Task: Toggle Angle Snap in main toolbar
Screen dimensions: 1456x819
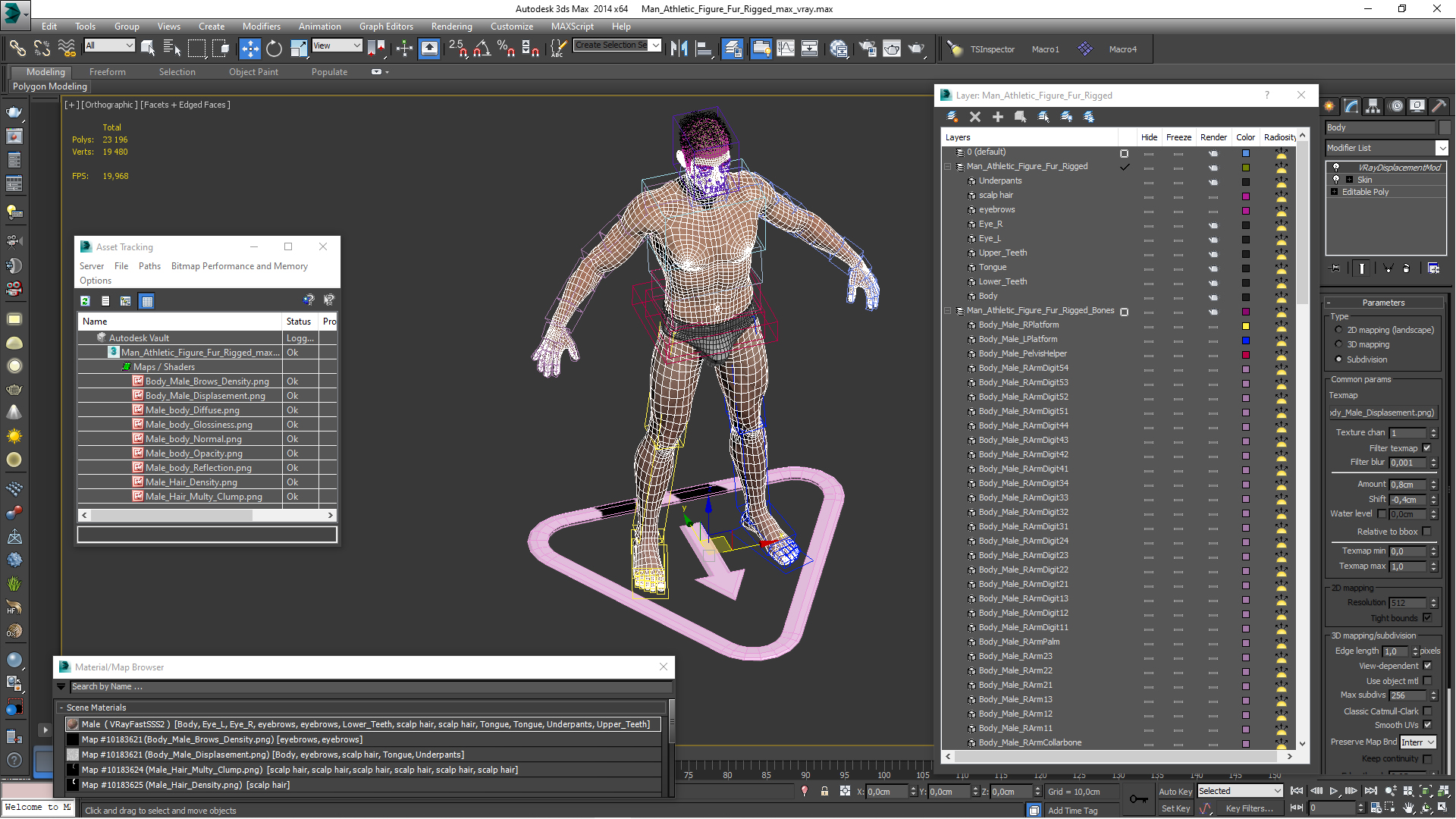Action: (x=482, y=49)
